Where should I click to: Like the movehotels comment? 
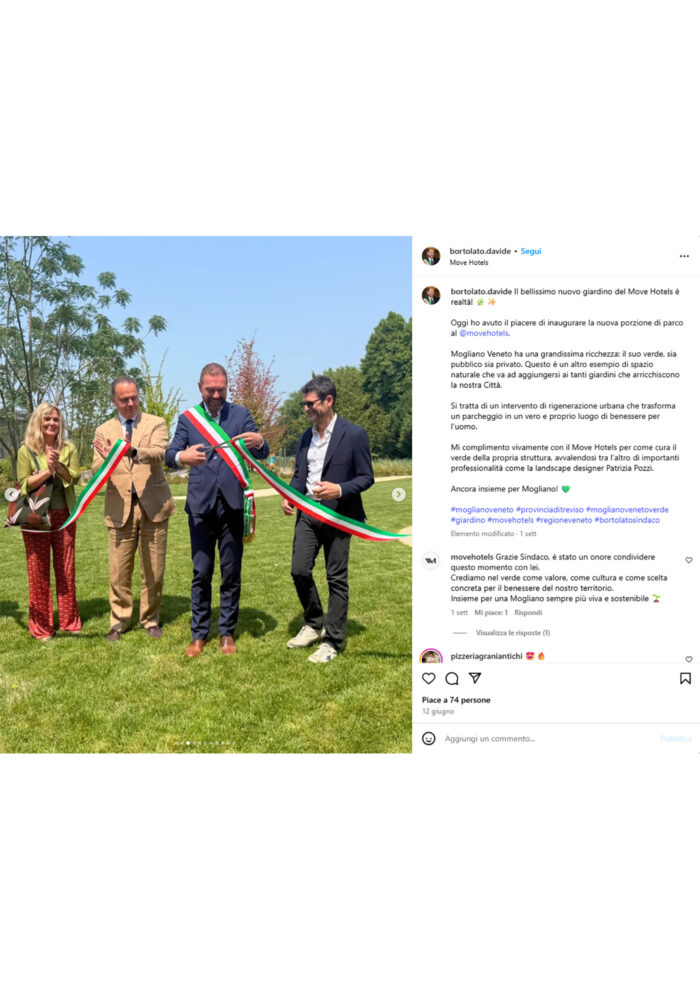689,560
